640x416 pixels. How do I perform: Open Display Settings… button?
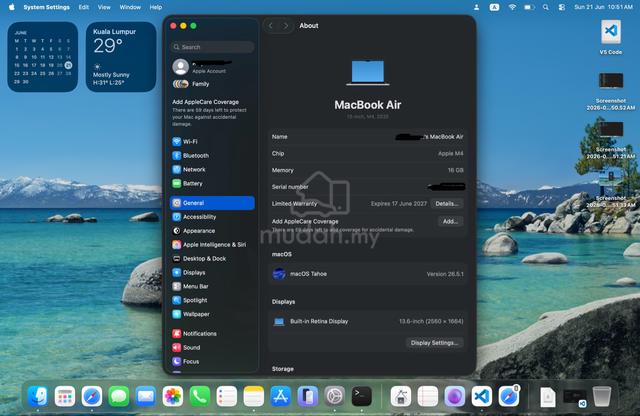[434, 343]
